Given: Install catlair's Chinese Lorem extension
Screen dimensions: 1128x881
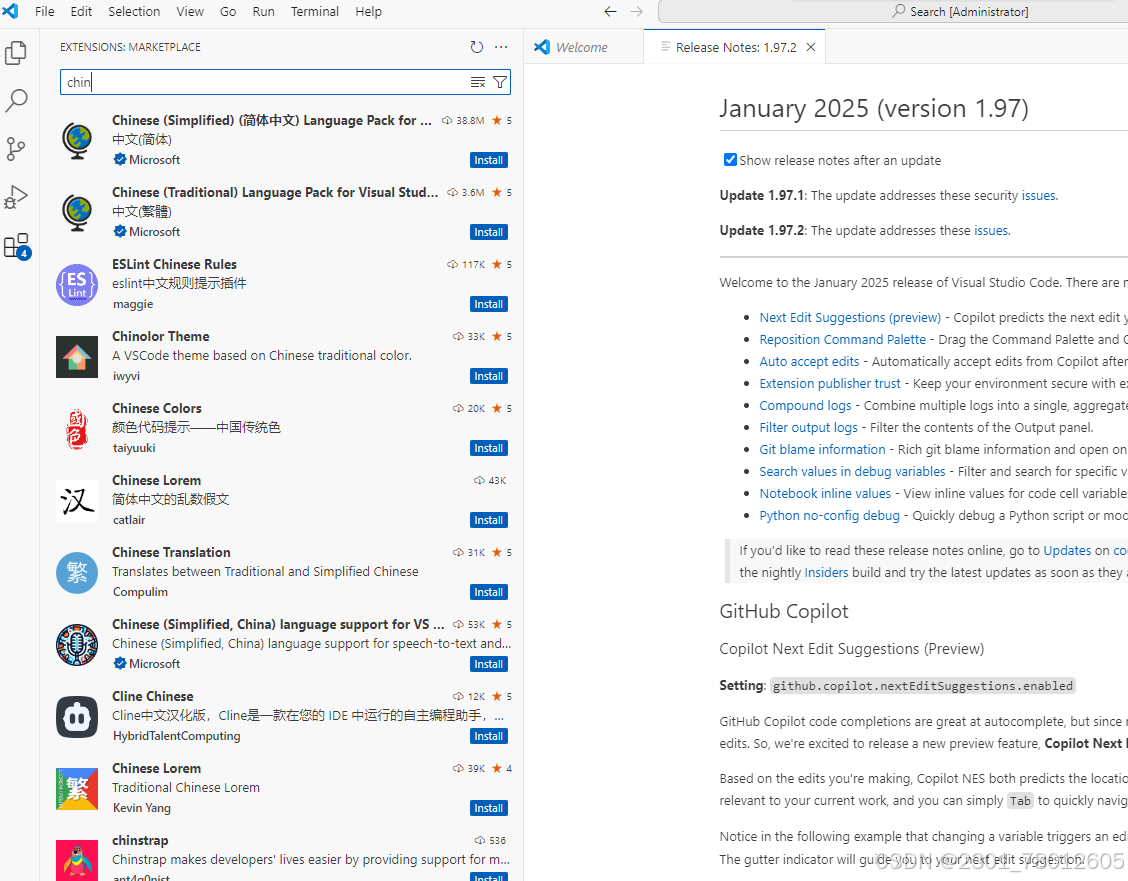Looking at the screenshot, I should (488, 519).
